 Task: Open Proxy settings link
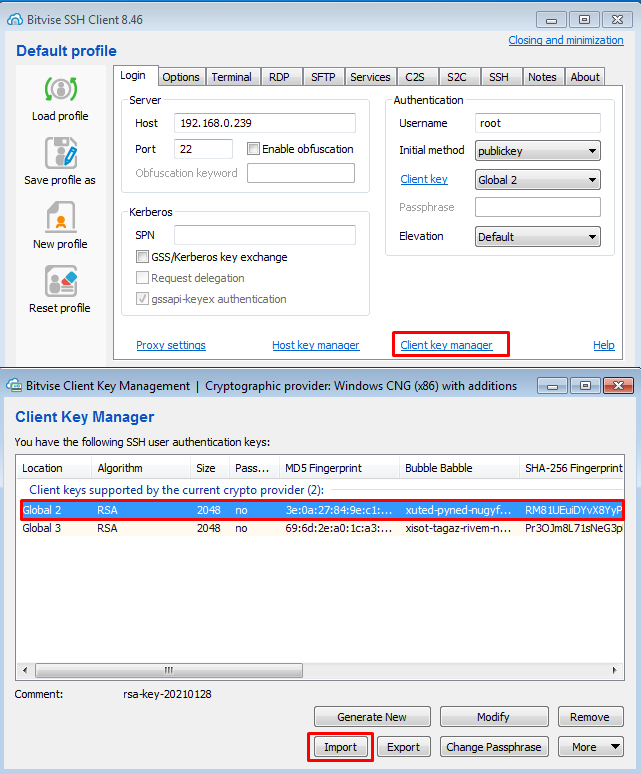point(171,345)
